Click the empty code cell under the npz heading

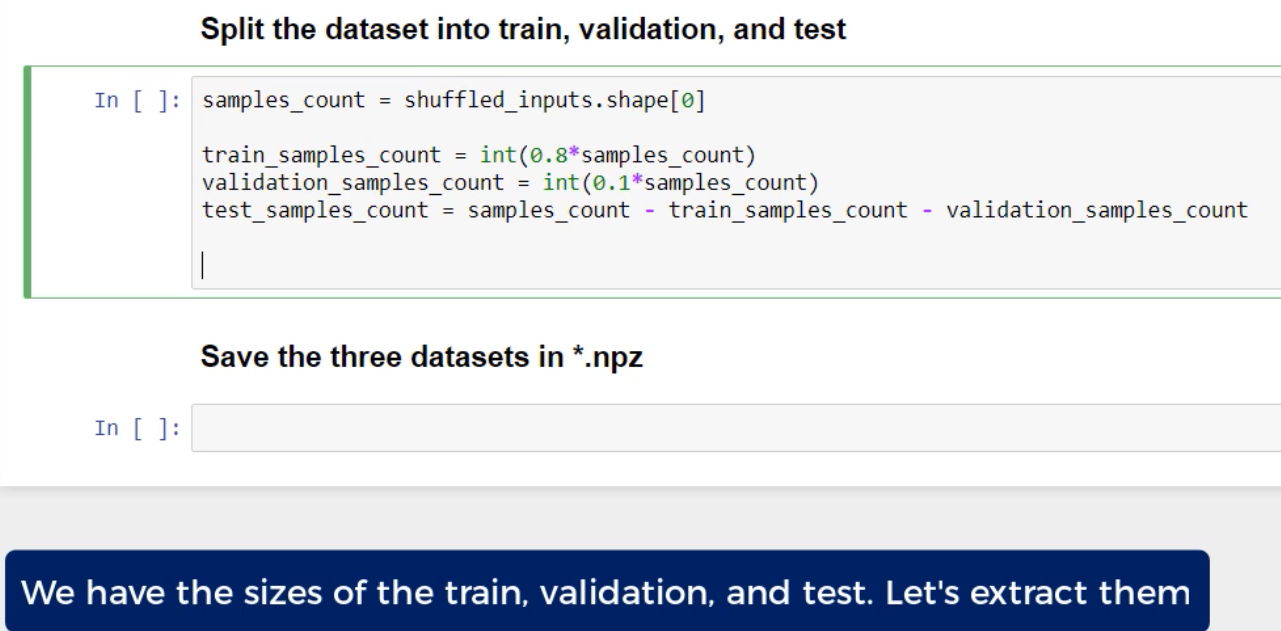coord(735,428)
